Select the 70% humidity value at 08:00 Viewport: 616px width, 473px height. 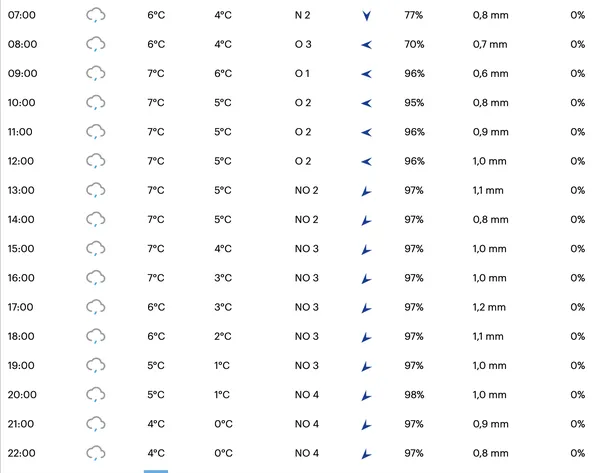(414, 44)
